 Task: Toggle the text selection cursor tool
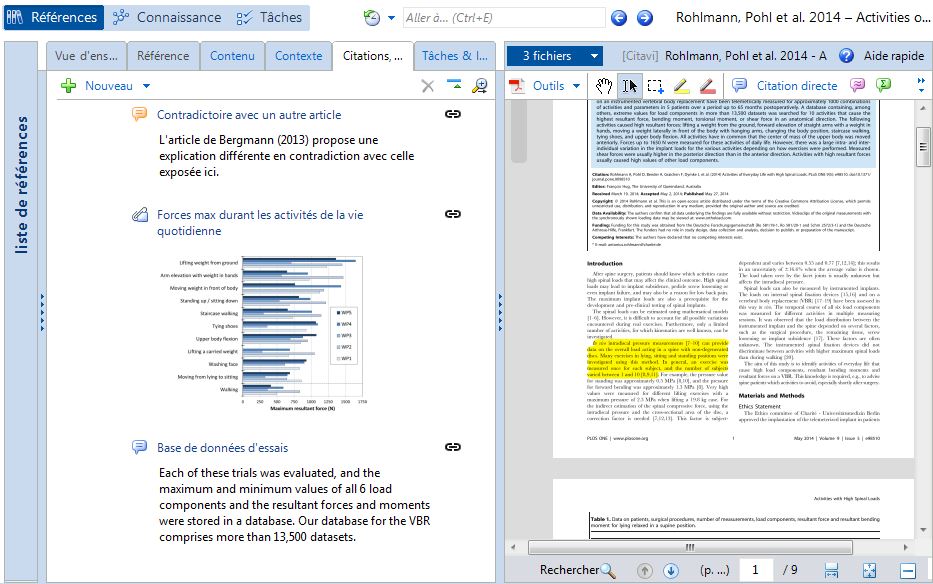pos(630,86)
